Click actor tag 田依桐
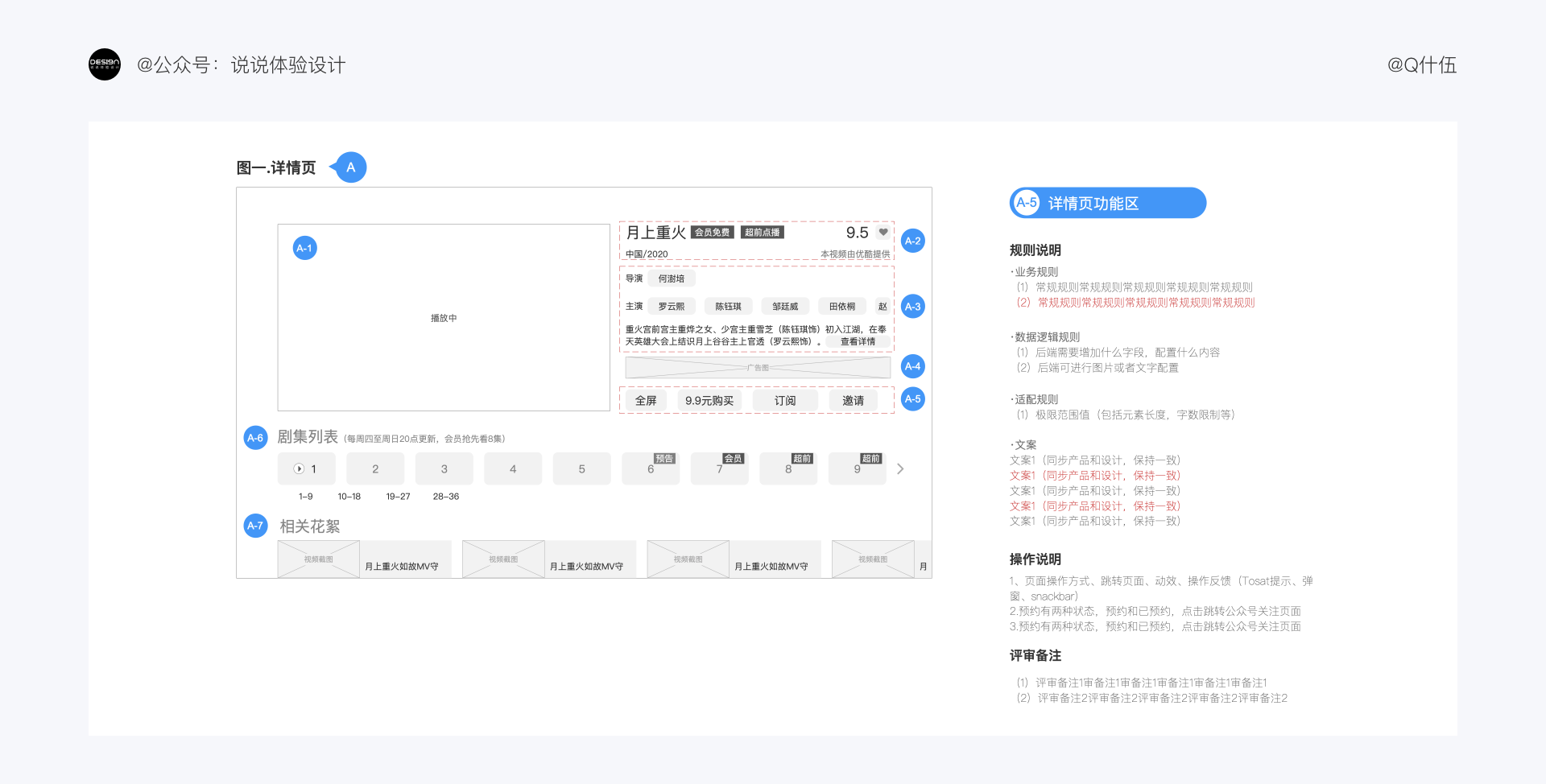The width and height of the screenshot is (1546, 784). coord(842,307)
